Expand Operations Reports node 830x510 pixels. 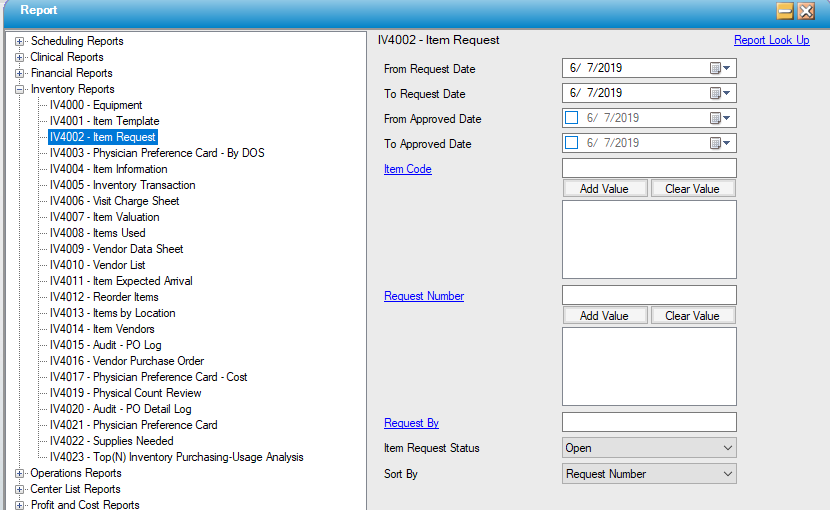[20, 473]
